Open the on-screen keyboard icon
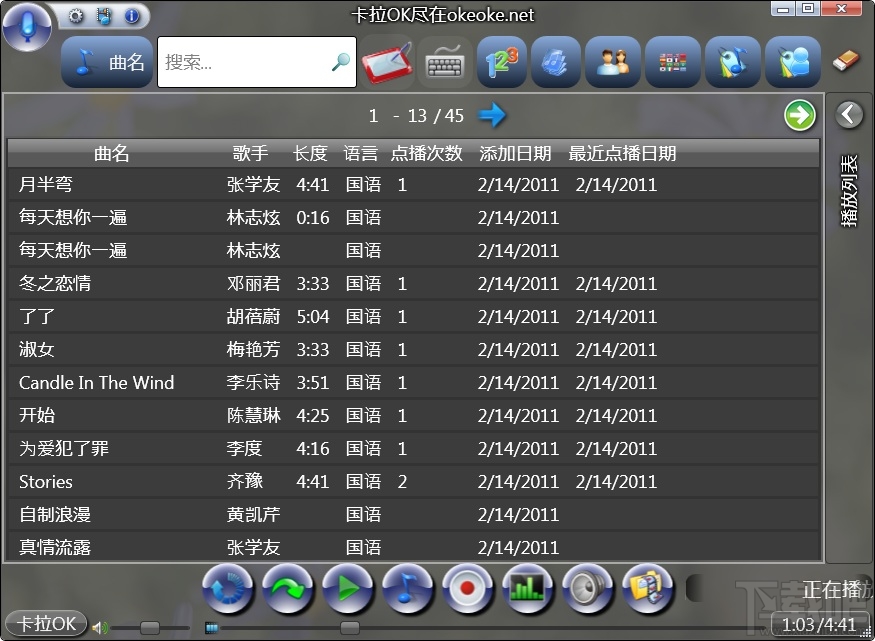The height and width of the screenshot is (641, 875). pos(444,62)
